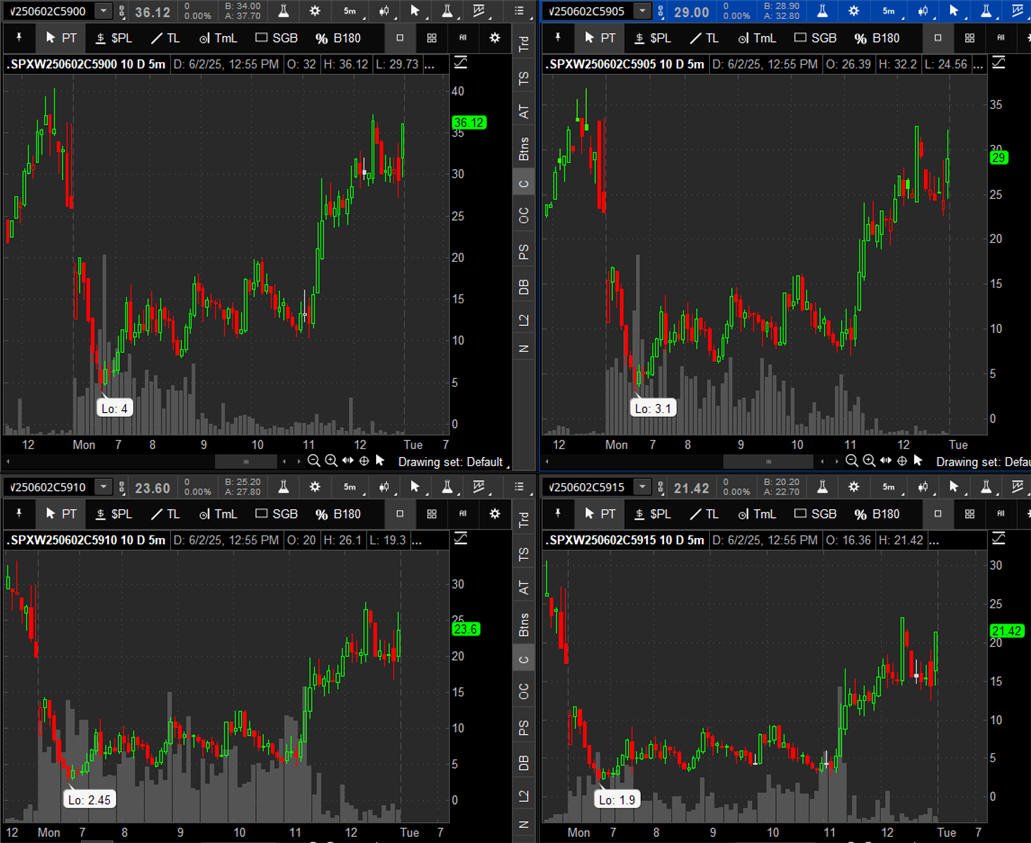
Task: Open the 5m timeframe dropdown on C5910 chart
Action: [350, 487]
